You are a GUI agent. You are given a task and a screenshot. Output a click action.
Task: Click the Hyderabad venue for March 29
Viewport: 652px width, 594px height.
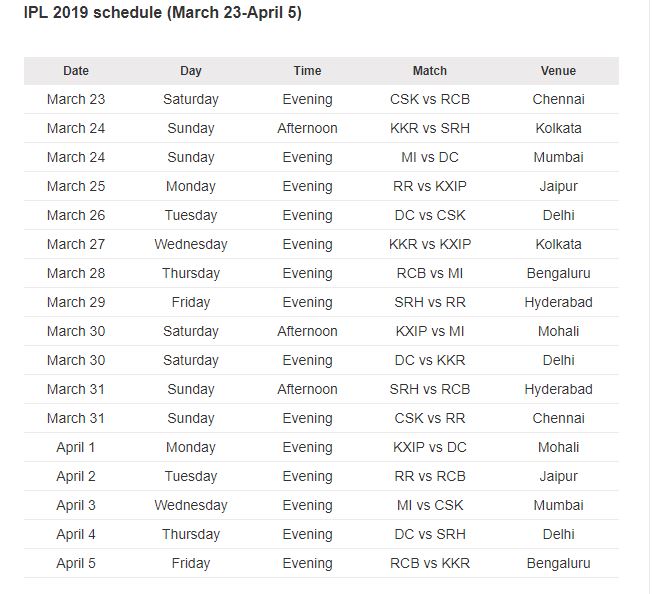click(x=558, y=303)
